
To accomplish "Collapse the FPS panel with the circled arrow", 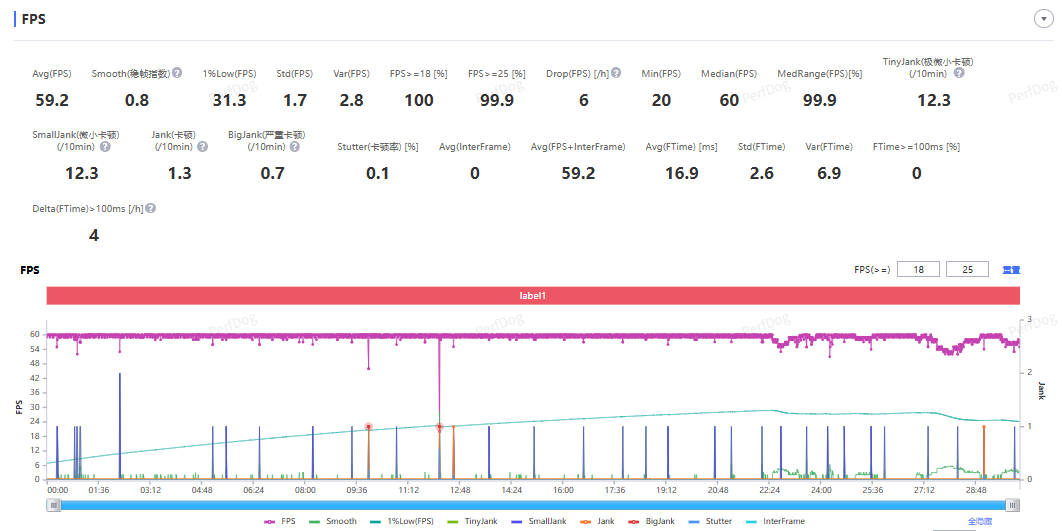I will point(1043,19).
